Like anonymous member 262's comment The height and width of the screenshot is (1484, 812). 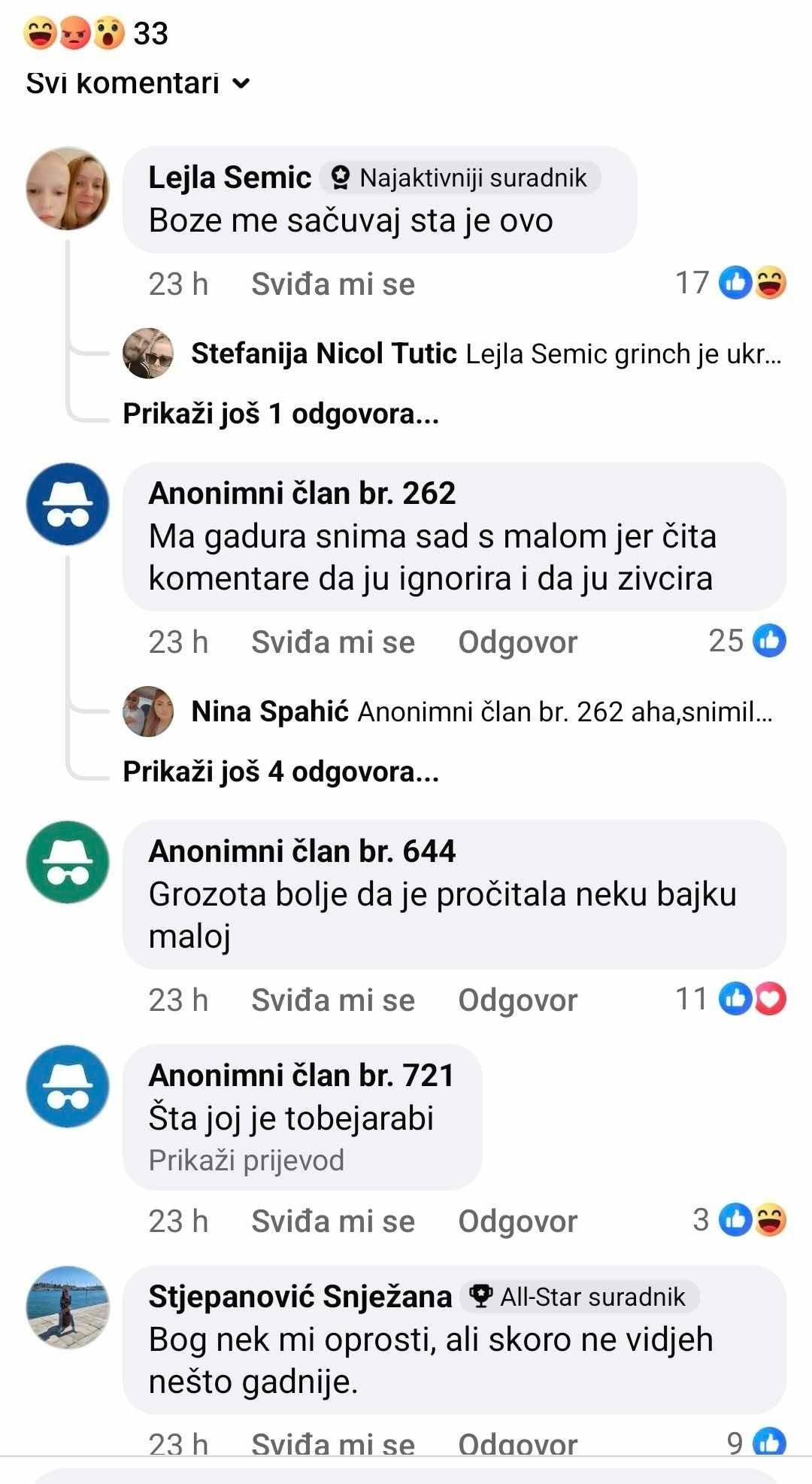(333, 642)
